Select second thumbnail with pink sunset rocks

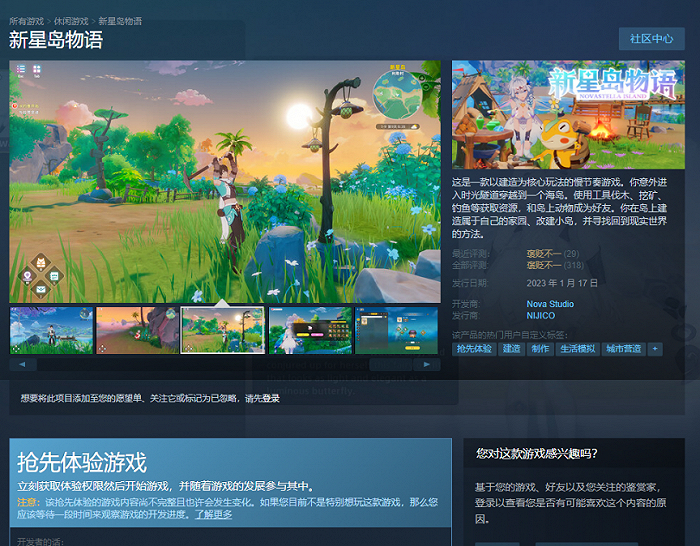pos(138,330)
